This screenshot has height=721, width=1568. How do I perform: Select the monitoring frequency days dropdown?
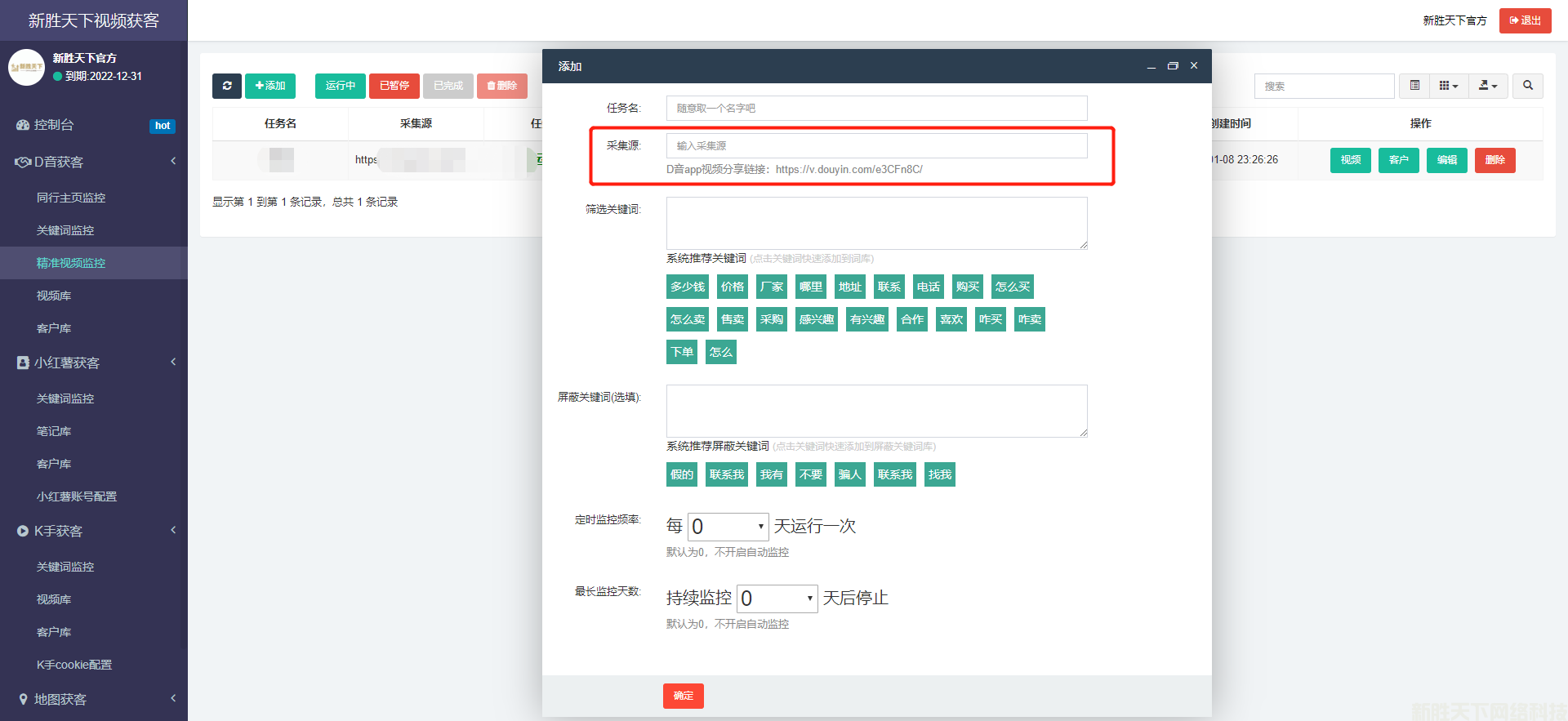coord(728,527)
